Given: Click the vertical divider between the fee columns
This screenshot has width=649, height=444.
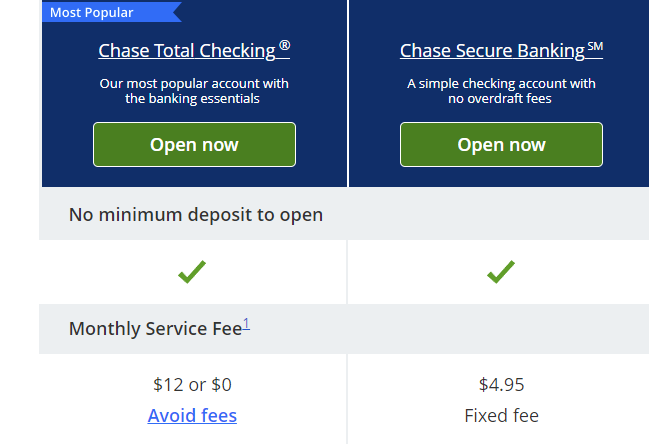Looking at the screenshot, I should pos(347,400).
